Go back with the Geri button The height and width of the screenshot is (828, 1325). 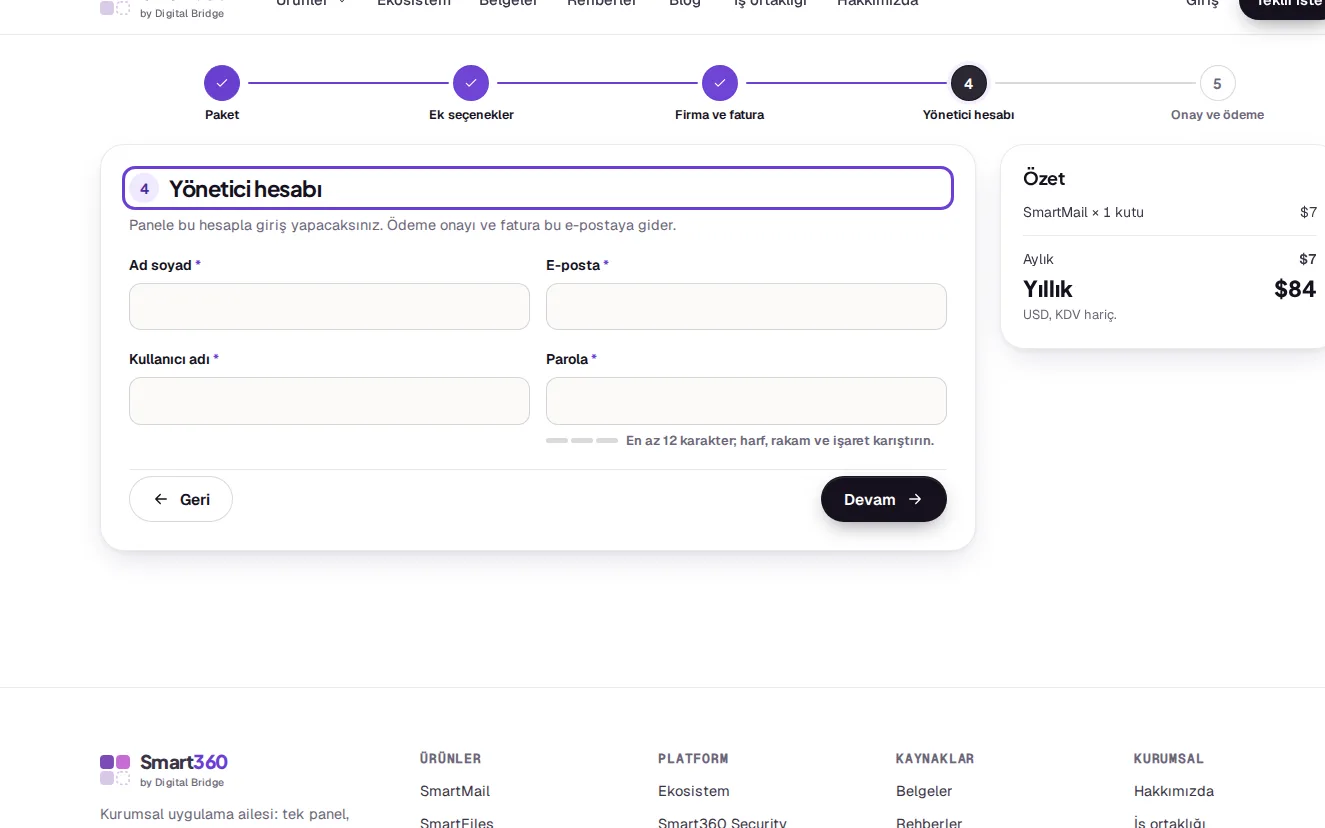(x=181, y=499)
